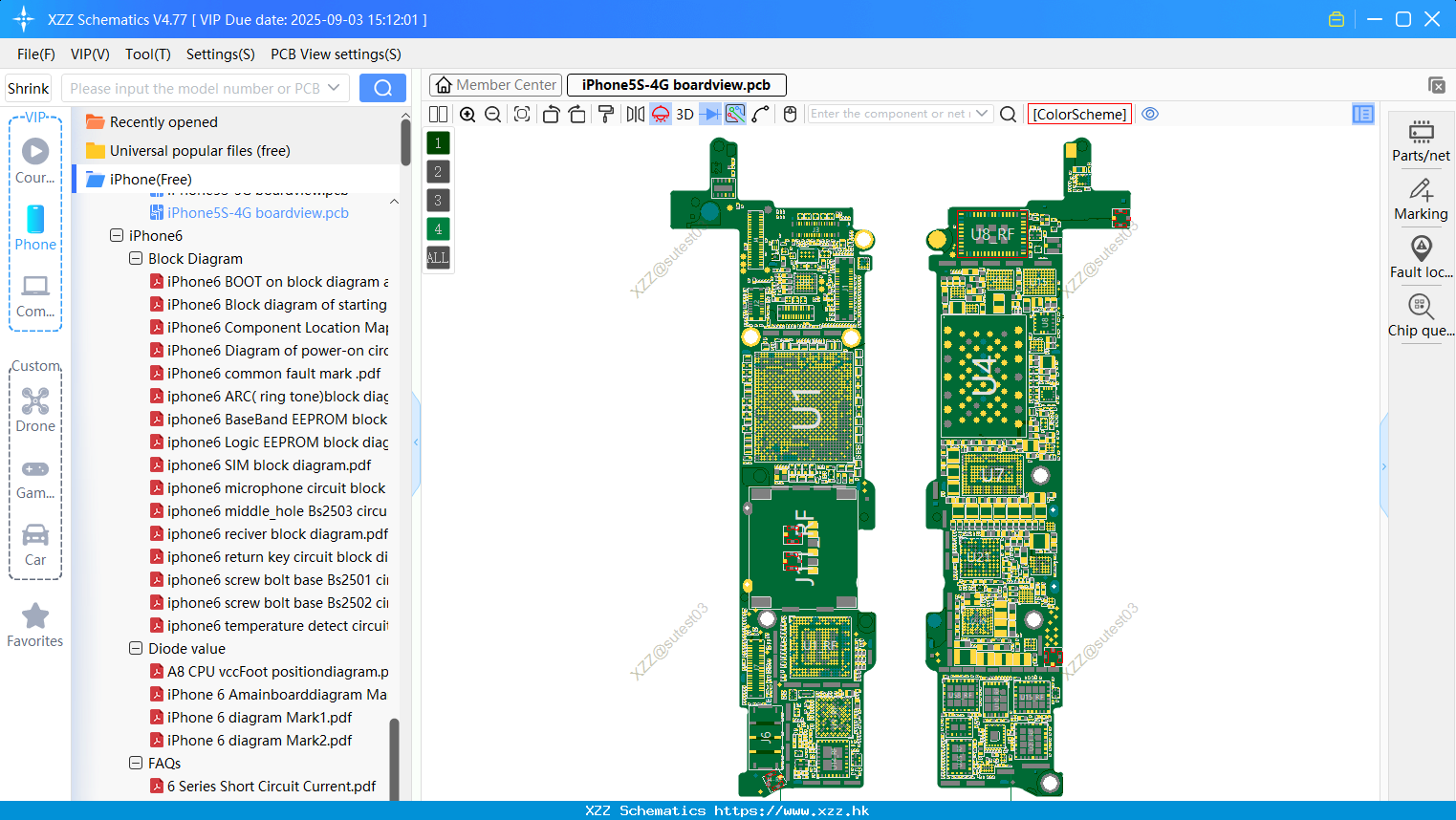Toggle the split view layout icon
This screenshot has width=1456, height=820.
pos(438,114)
